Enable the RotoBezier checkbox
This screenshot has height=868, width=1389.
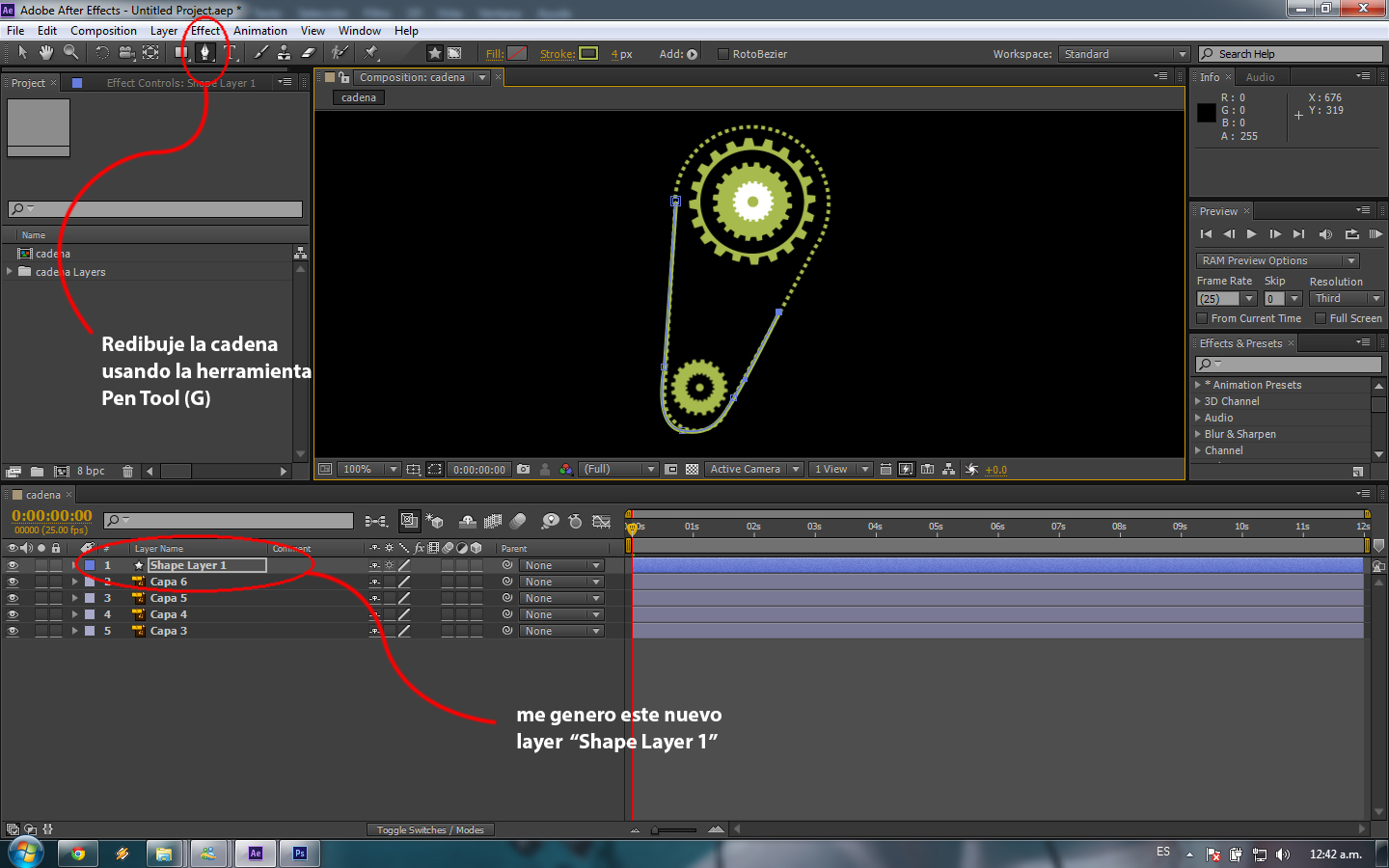[723, 54]
